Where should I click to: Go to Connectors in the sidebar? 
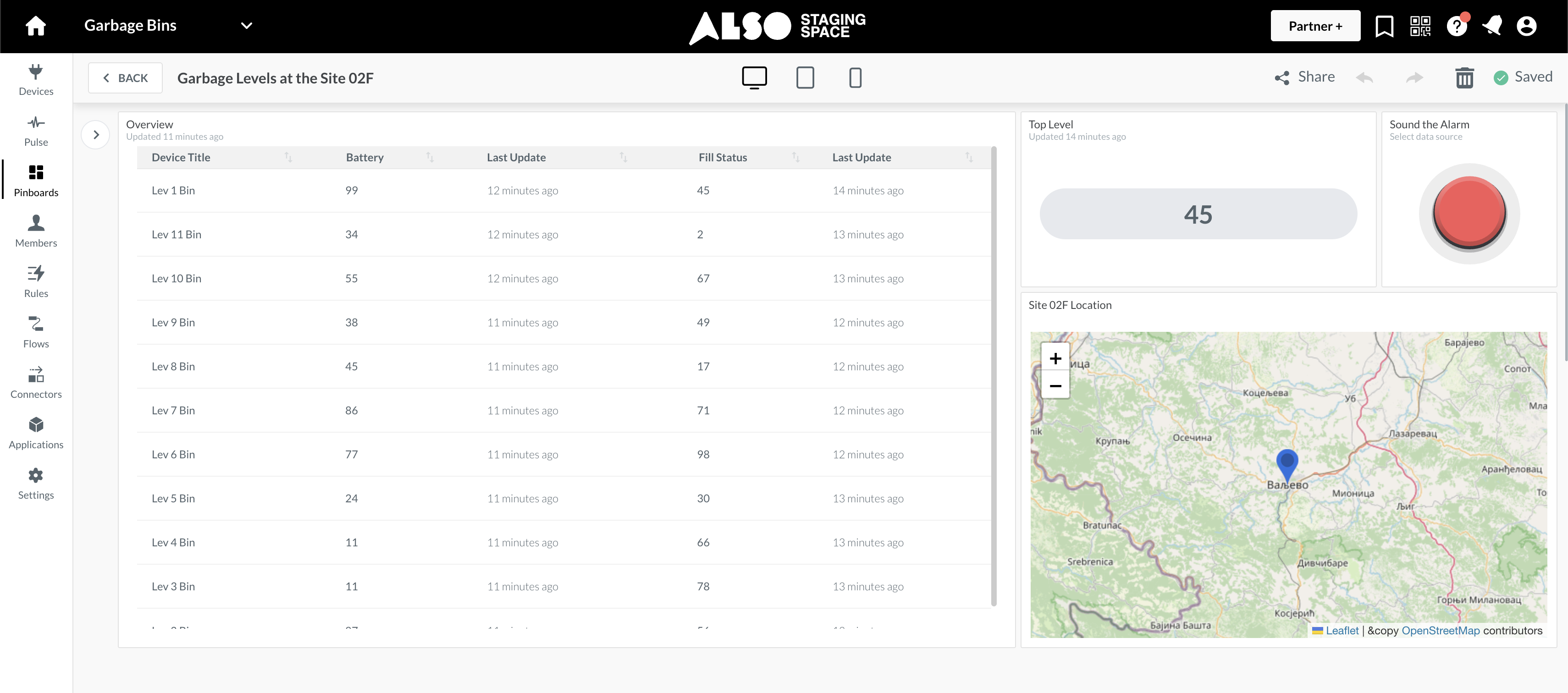(x=36, y=383)
